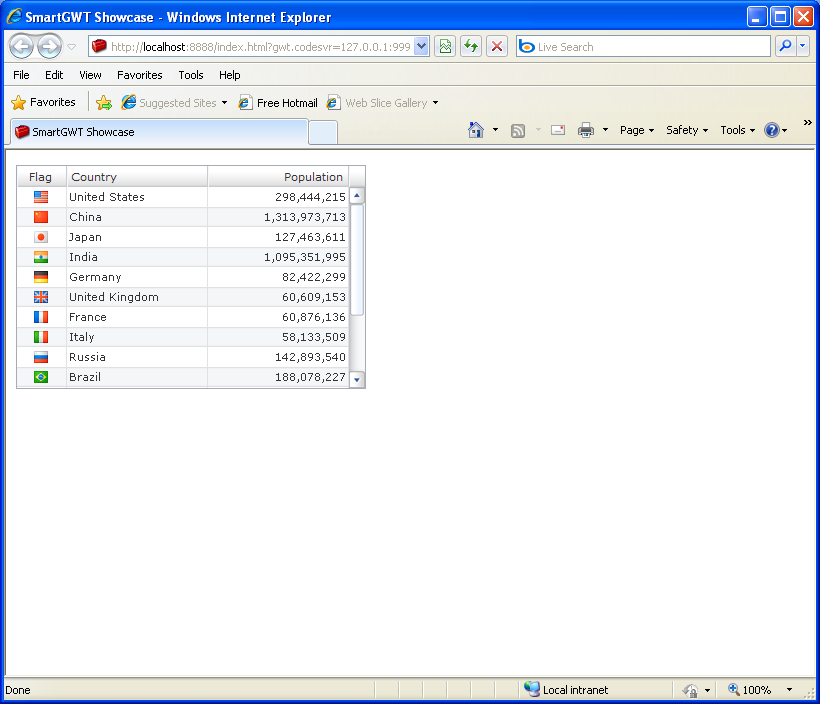Click the Compatibility View icon

[445, 47]
